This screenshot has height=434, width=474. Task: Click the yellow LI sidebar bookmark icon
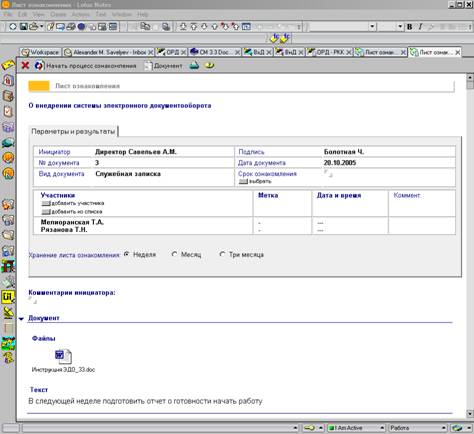point(8,297)
